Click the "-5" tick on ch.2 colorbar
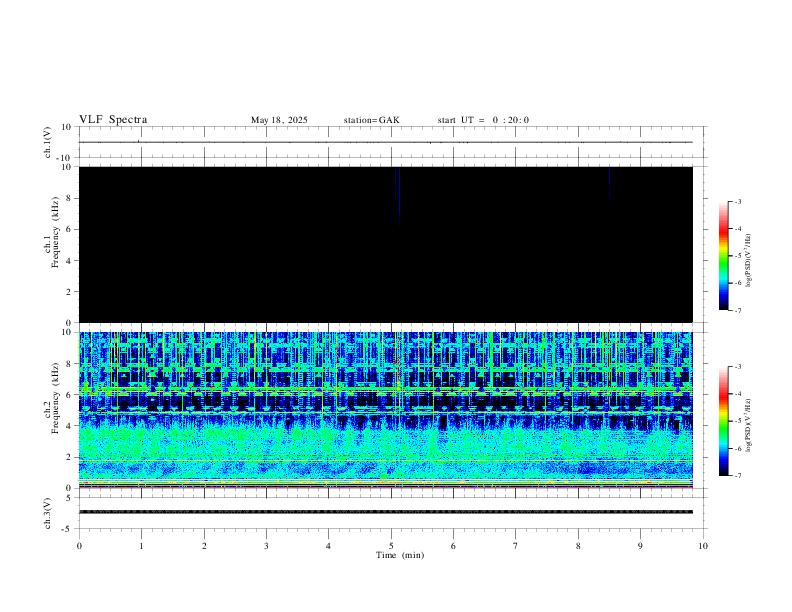 point(737,421)
